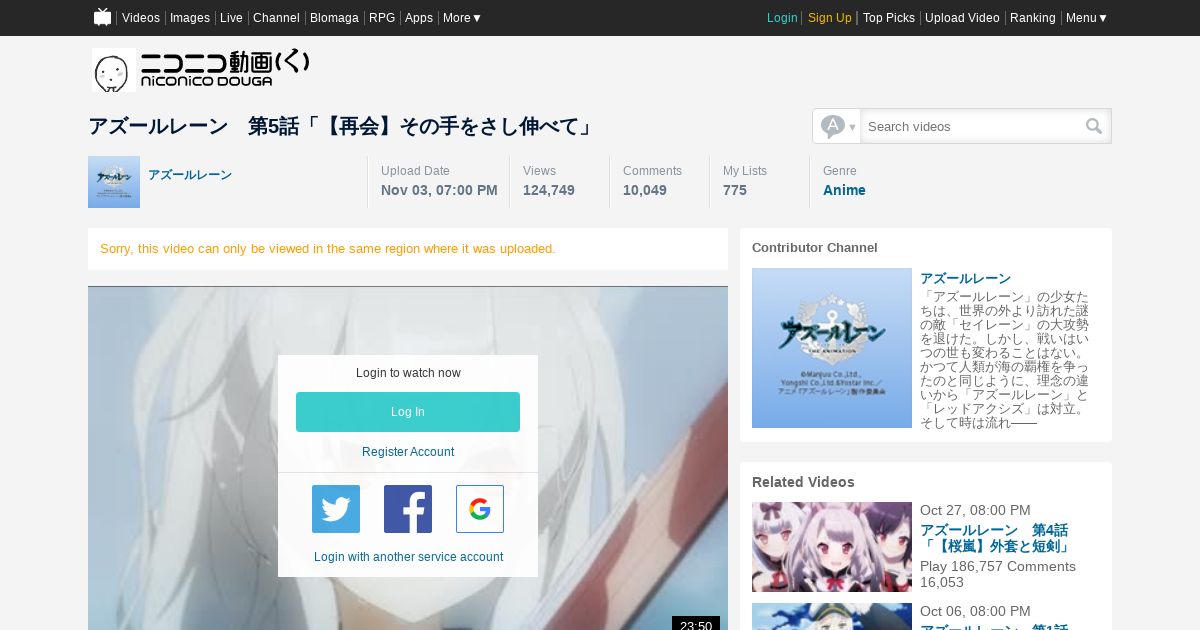Open the Blomaga menu item
Image resolution: width=1200 pixels, height=630 pixels.
(334, 18)
